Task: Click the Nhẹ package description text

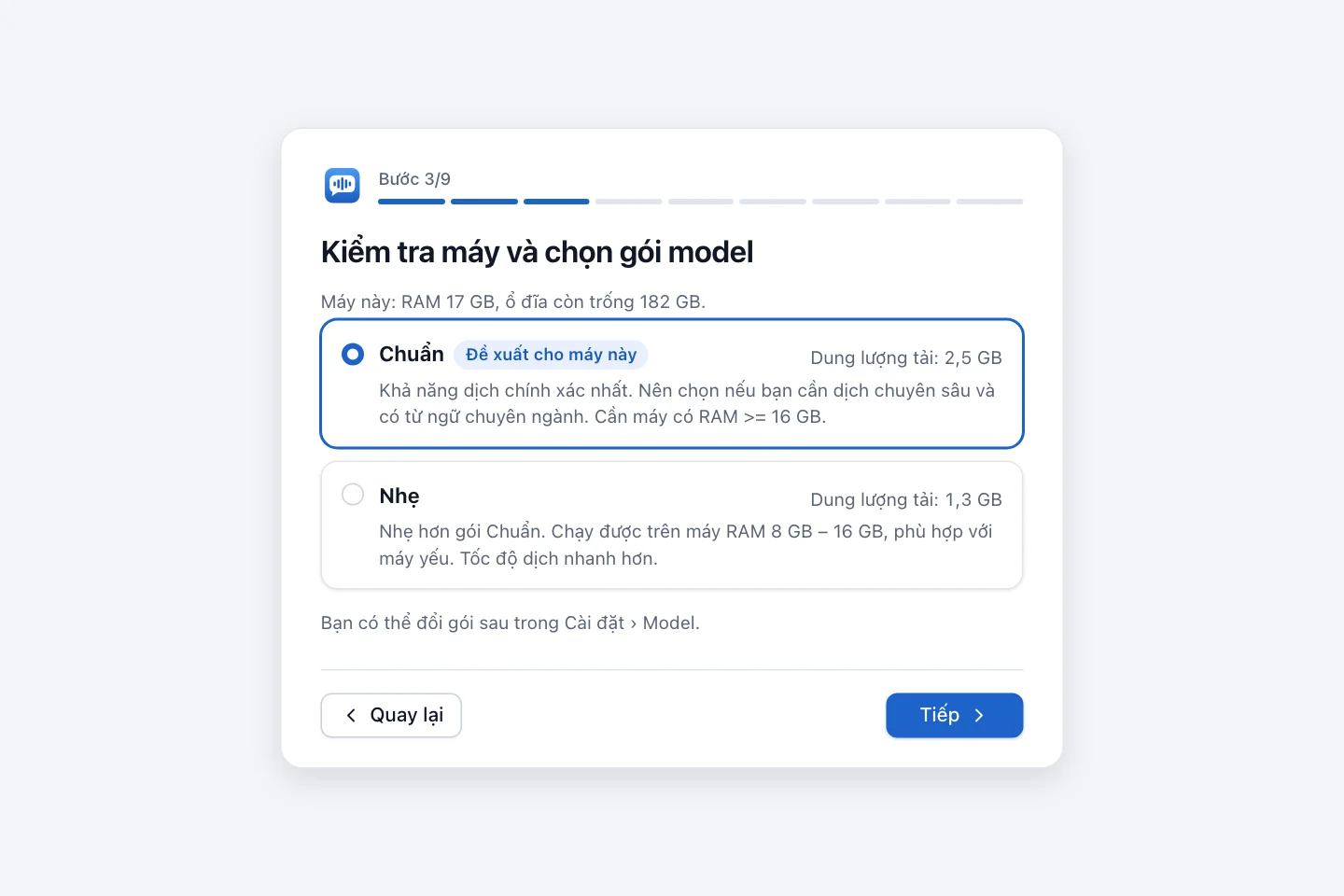Action: click(686, 545)
